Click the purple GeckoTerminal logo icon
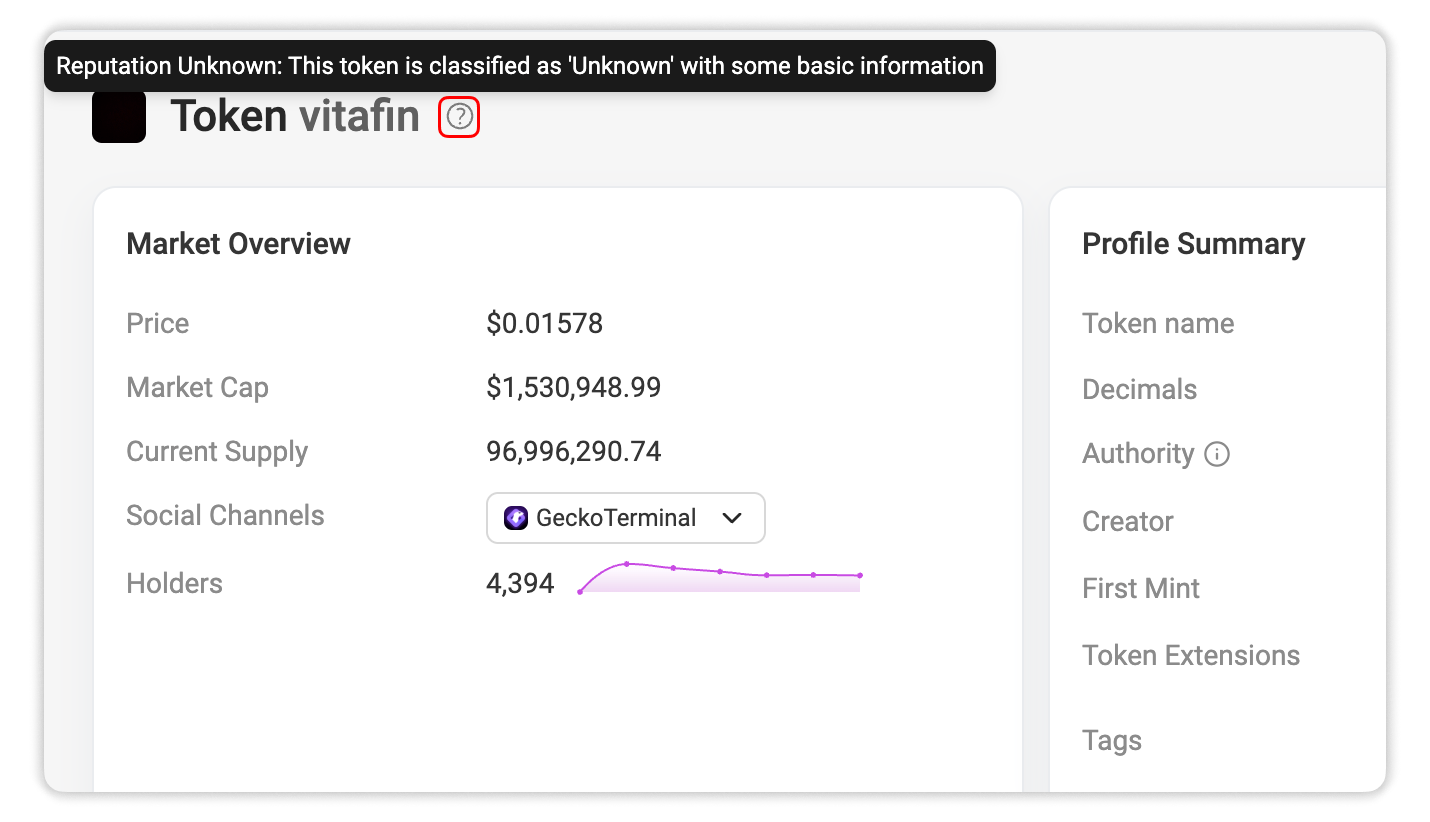 (x=516, y=518)
